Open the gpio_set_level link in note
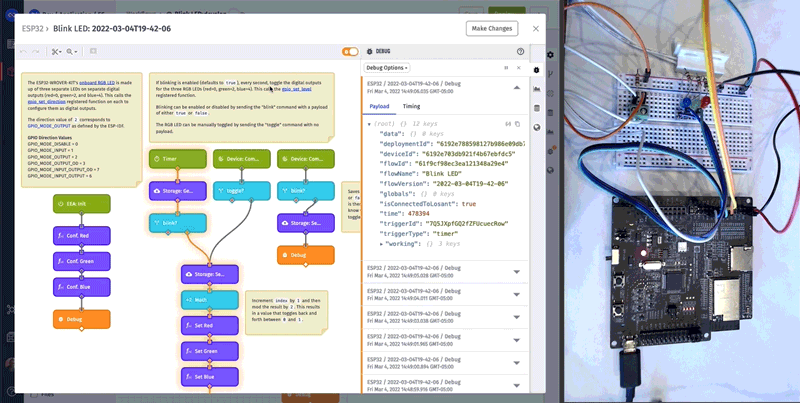The image size is (800, 403). [296, 89]
